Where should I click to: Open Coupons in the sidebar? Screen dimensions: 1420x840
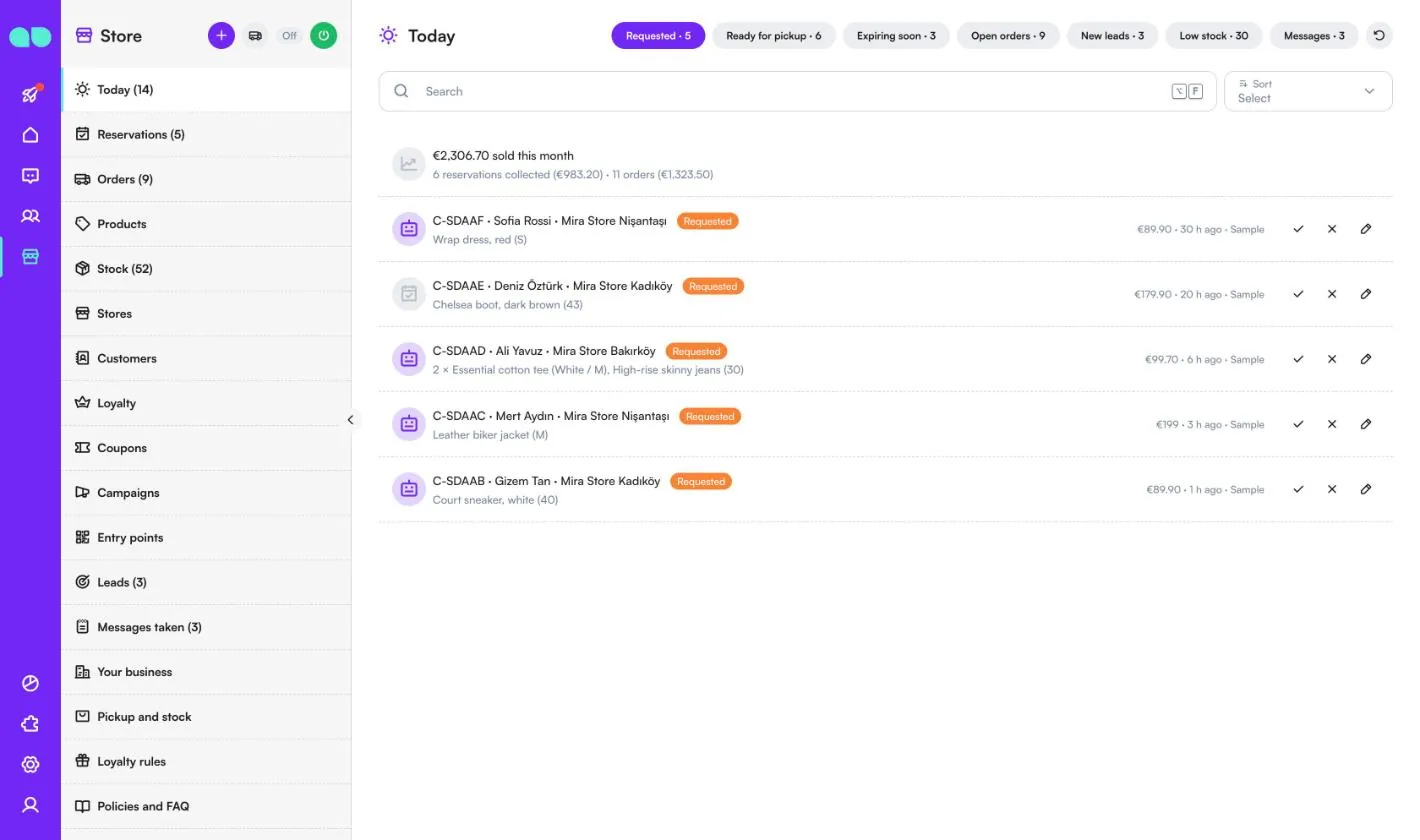[206, 448]
